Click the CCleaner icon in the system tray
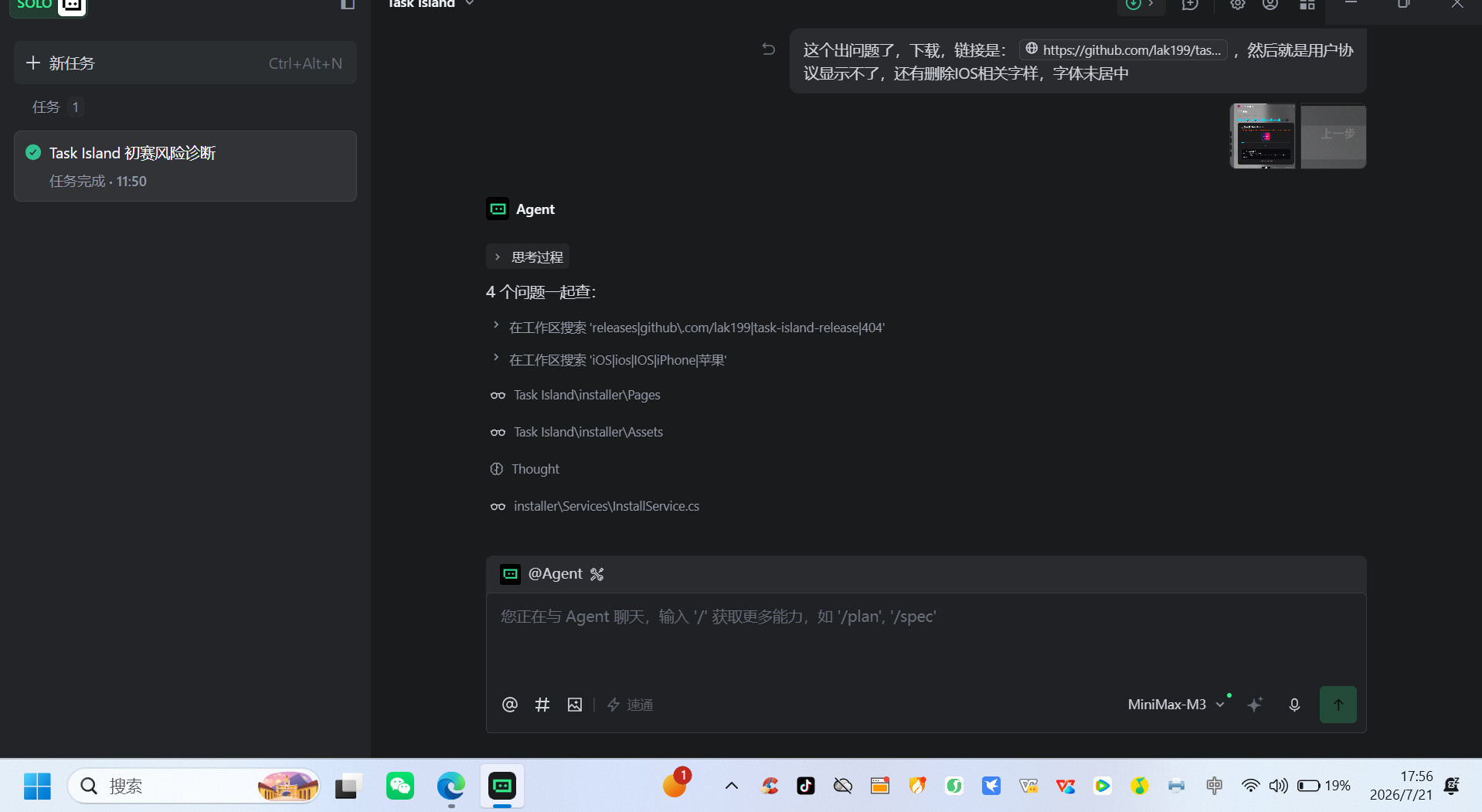The width and height of the screenshot is (1482, 812). click(x=770, y=786)
